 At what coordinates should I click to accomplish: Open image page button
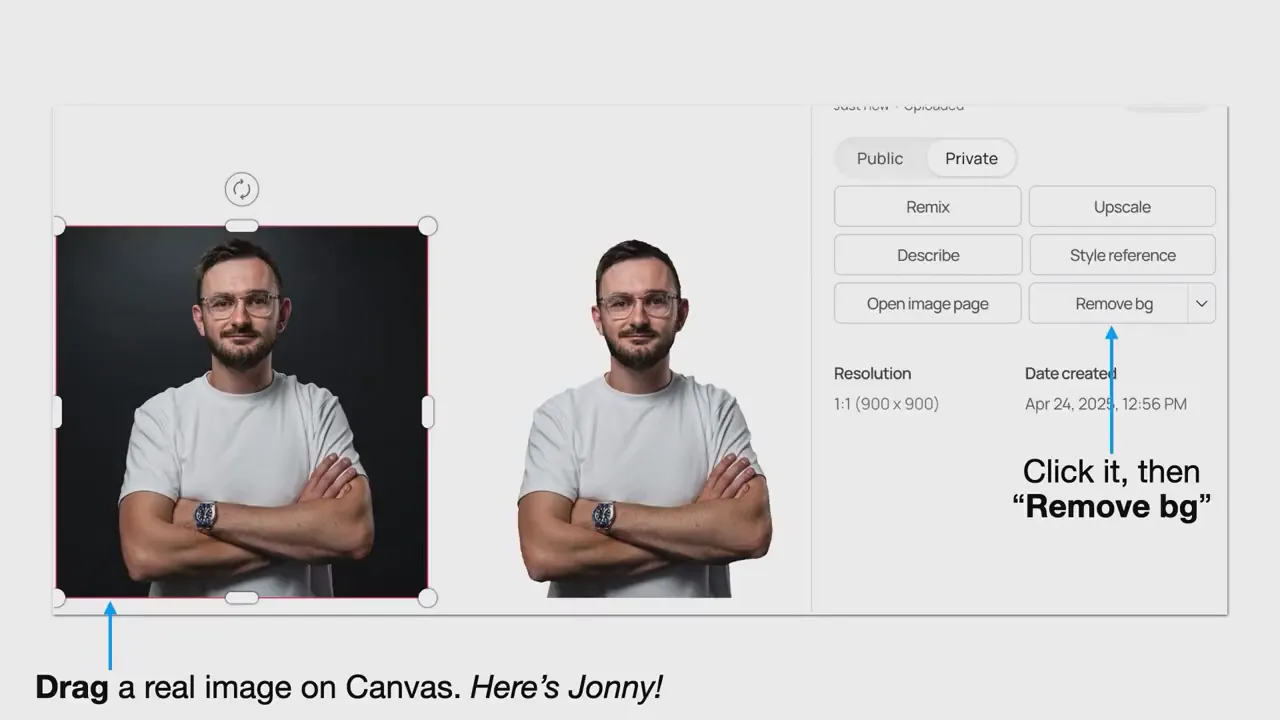(x=928, y=304)
